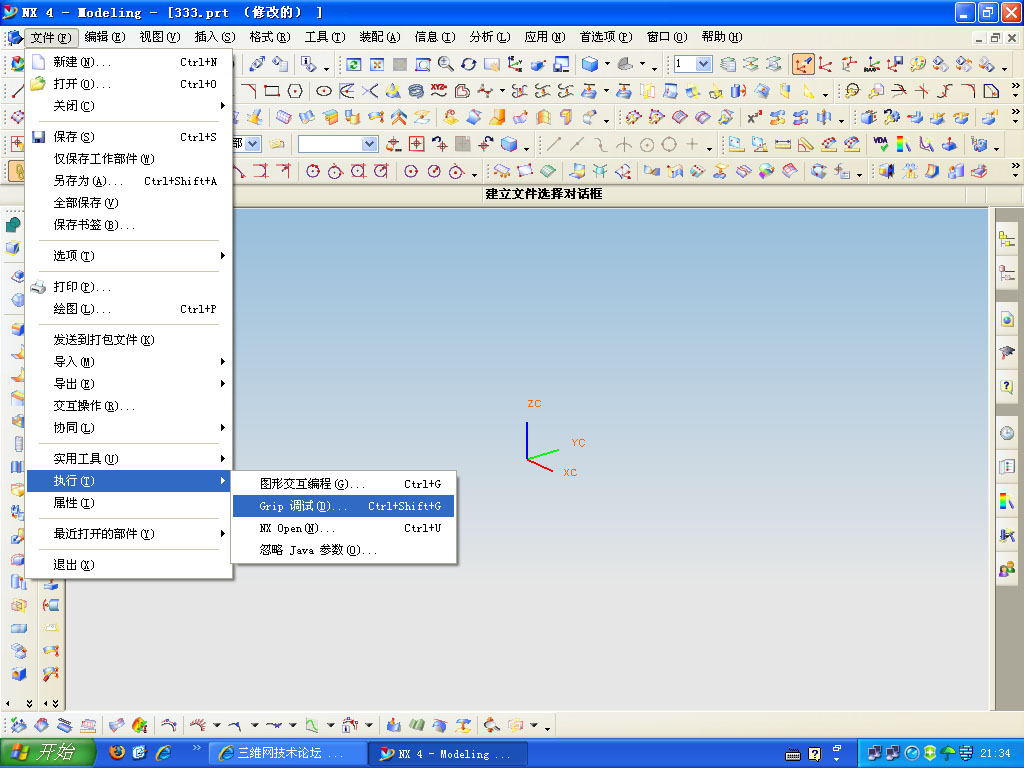Choose NX Open(N) from the submenu

point(344,528)
